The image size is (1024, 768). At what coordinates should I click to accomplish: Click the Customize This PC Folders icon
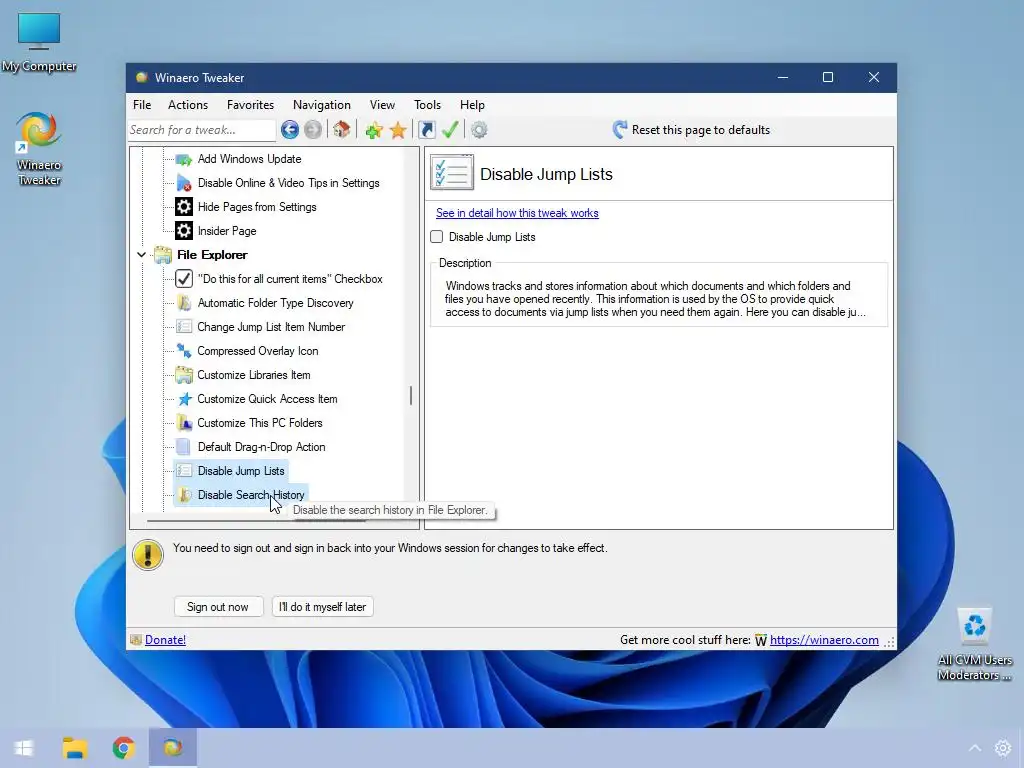pos(184,423)
